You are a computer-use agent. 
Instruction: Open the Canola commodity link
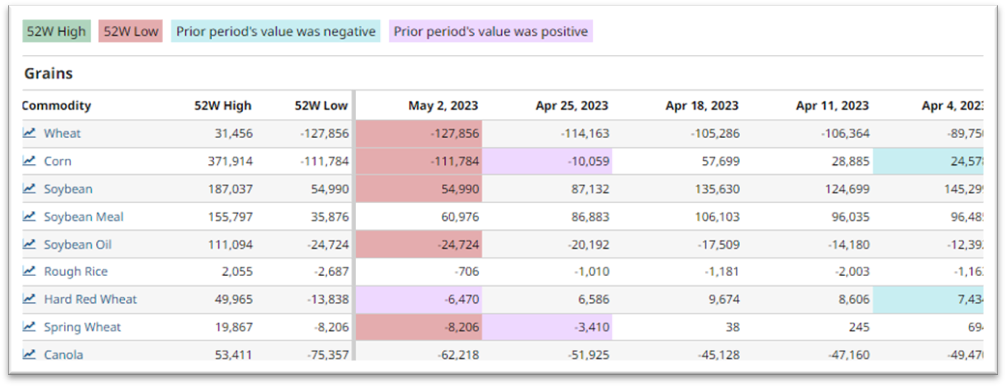[x=63, y=354]
